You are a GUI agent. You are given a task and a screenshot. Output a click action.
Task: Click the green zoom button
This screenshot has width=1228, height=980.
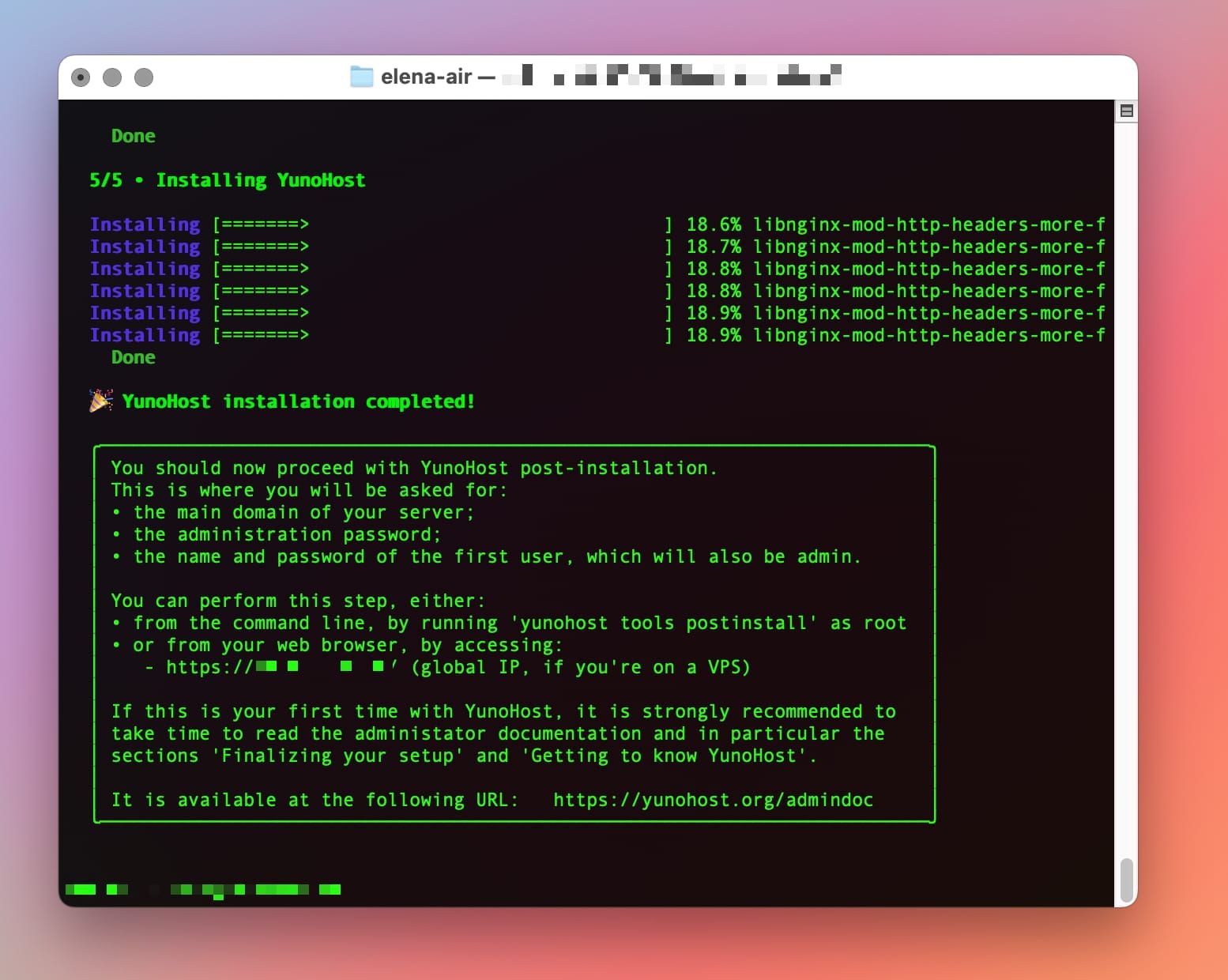click(145, 77)
